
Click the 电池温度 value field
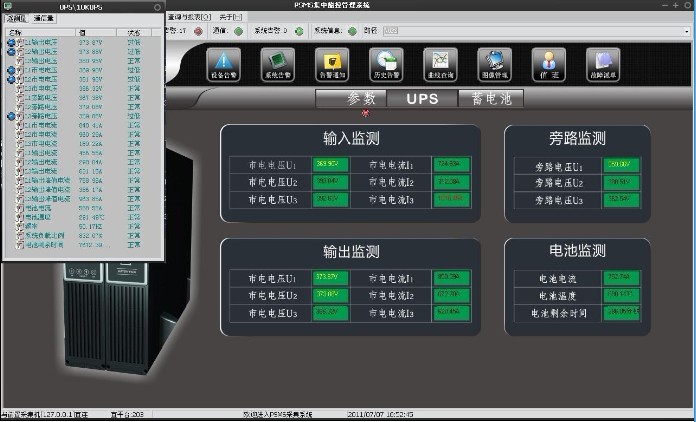pyautogui.click(x=621, y=294)
